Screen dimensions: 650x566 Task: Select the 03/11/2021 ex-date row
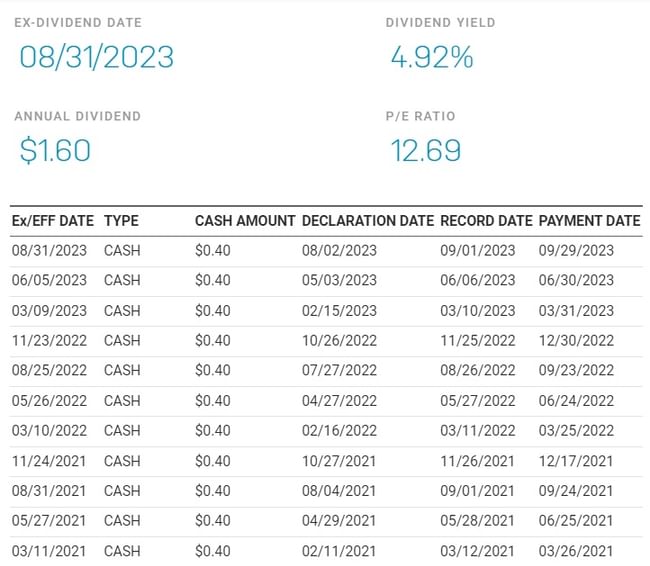48,551
